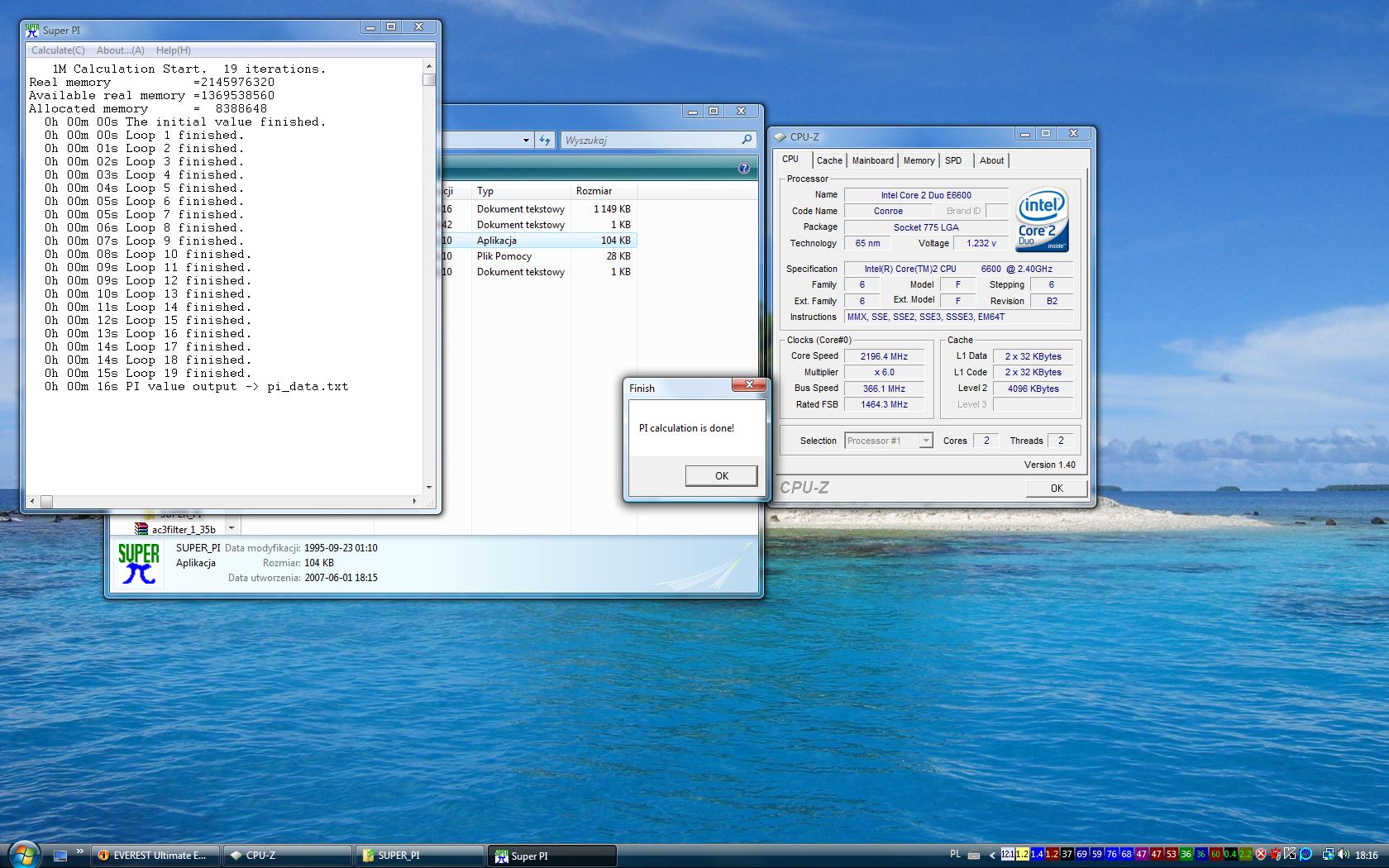
Task: Click the 53 sensor tray icon
Action: (1171, 854)
